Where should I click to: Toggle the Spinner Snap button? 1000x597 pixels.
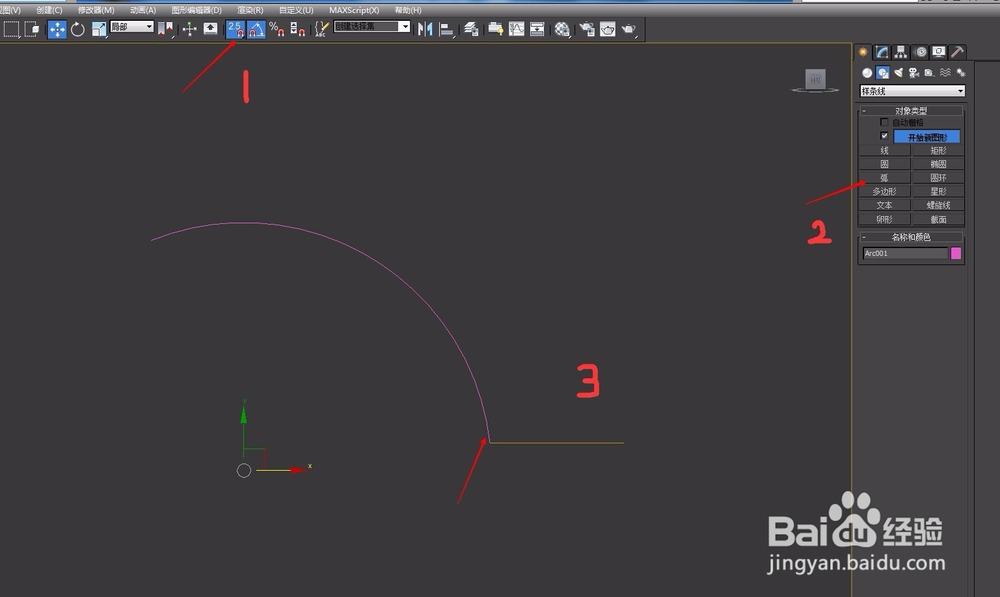click(x=298, y=29)
